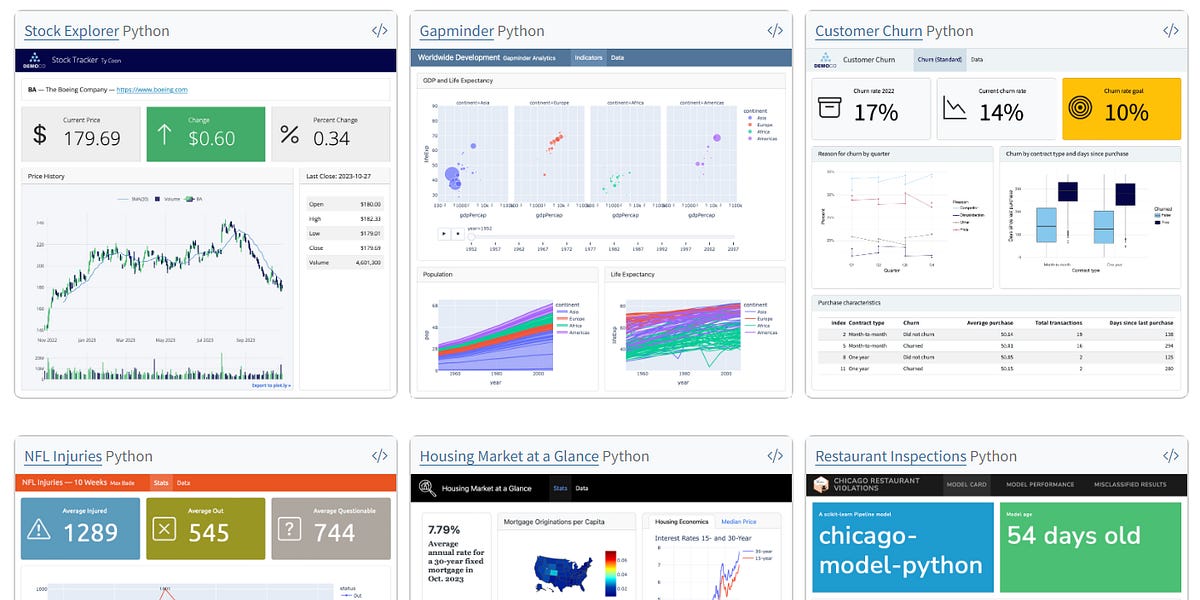
Task: Click the DemoCo logo in Customer Churn header
Action: click(824, 60)
